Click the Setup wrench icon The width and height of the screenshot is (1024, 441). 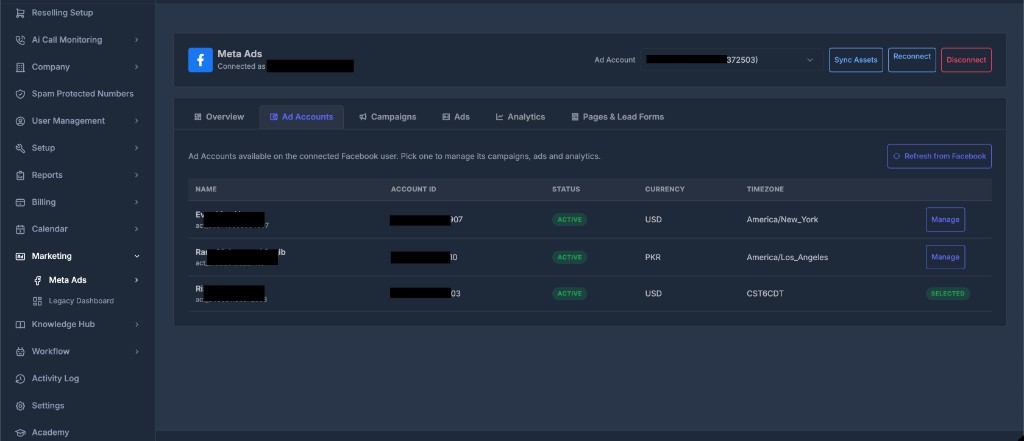tap(20, 148)
